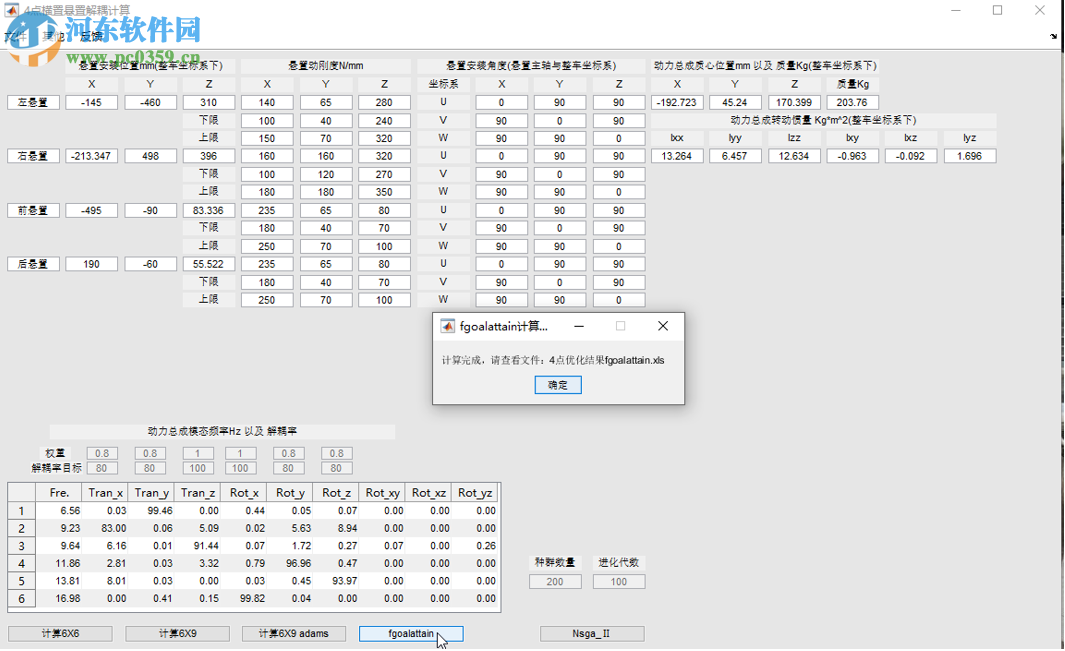1065x651 pixels.
Task: Click the fgoalattain optimization button
Action: click(x=411, y=634)
